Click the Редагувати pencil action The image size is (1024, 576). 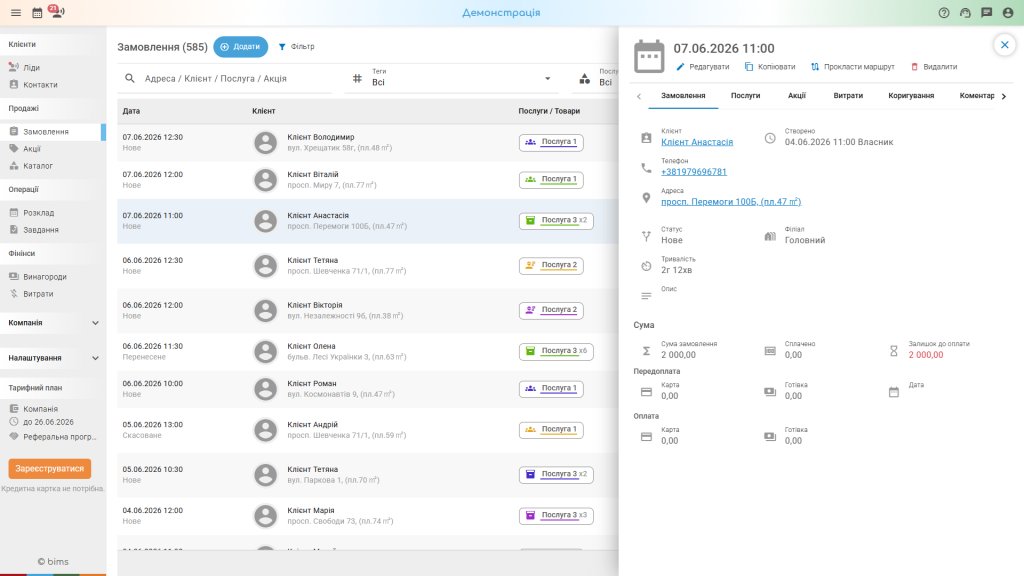[x=703, y=67]
